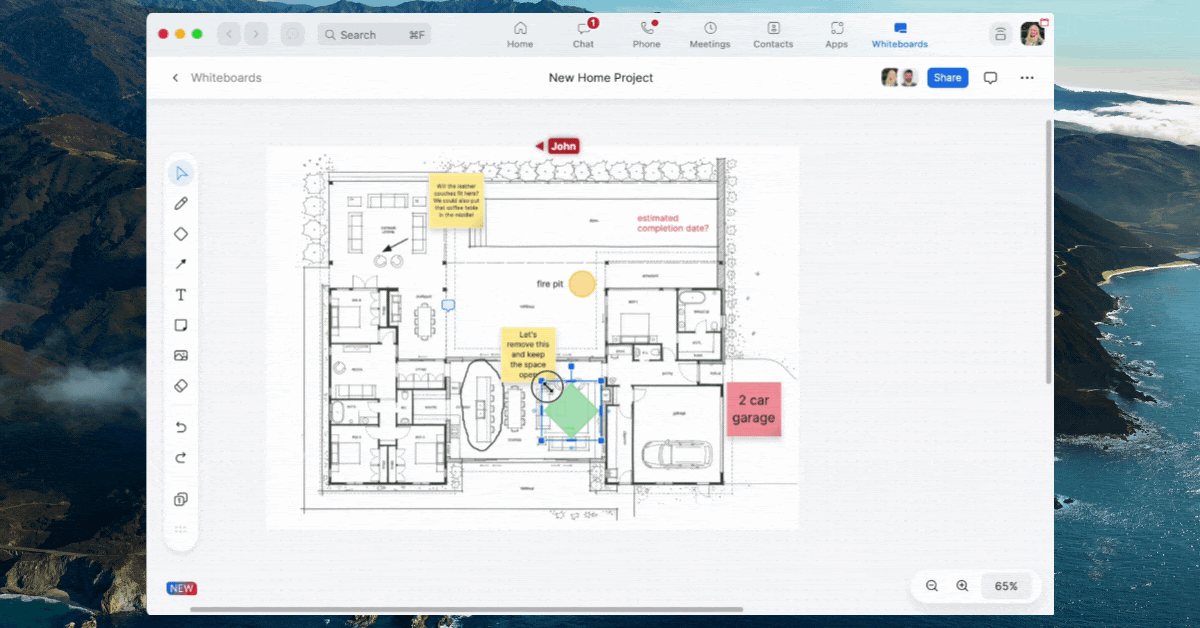Screen dimensions: 1200x628
Task: Click the Image insert tool
Action: click(181, 355)
